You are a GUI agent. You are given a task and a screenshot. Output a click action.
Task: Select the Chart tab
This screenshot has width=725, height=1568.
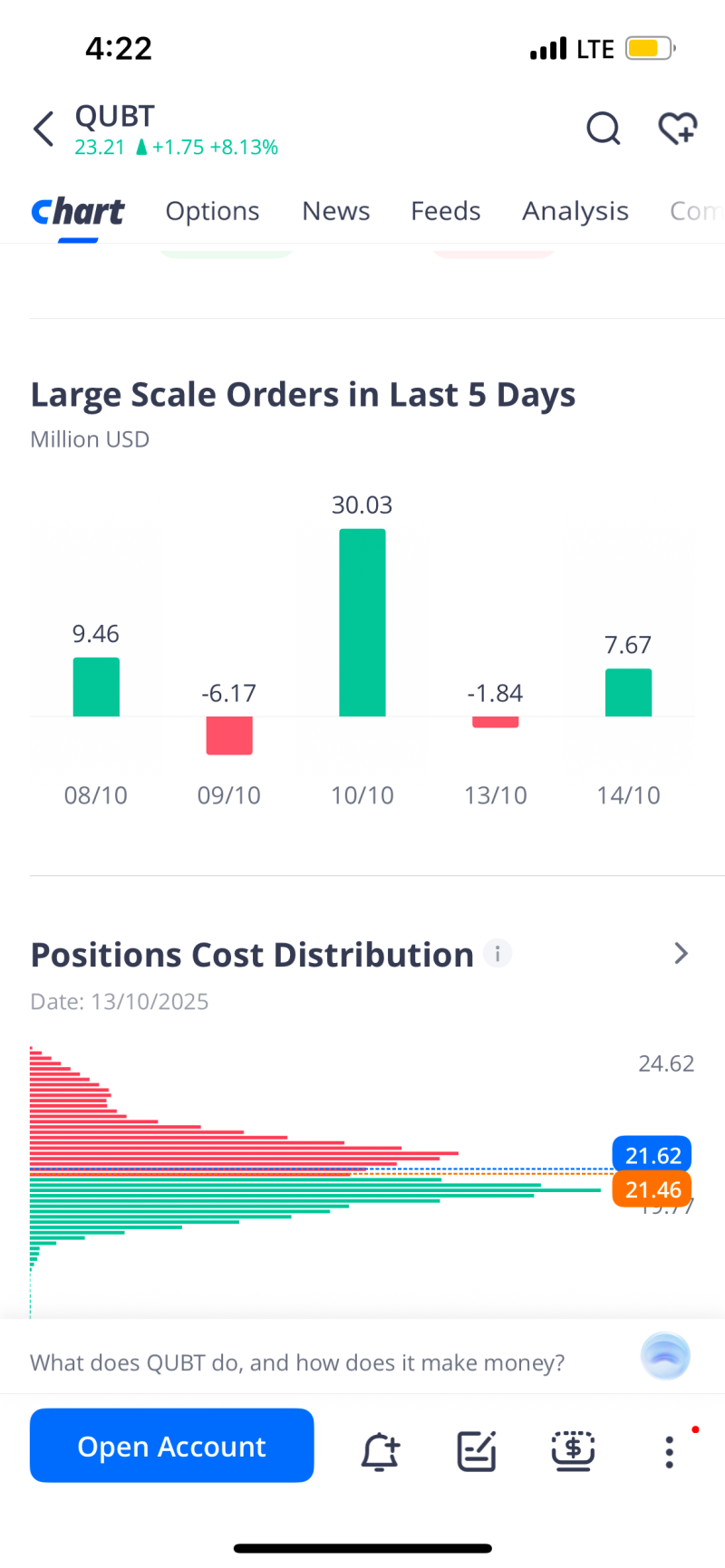pos(78,211)
